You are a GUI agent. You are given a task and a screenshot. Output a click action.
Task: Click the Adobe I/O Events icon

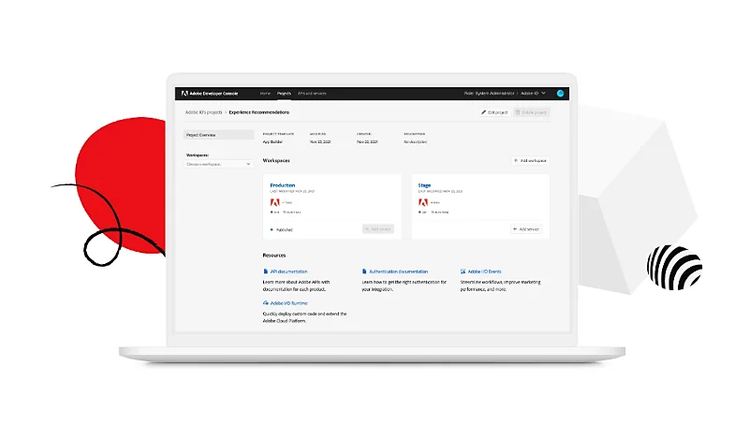pyautogui.click(x=463, y=271)
